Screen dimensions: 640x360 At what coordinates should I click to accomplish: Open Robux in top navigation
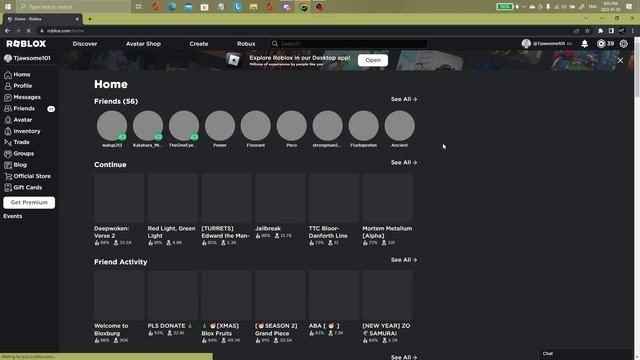(246, 44)
